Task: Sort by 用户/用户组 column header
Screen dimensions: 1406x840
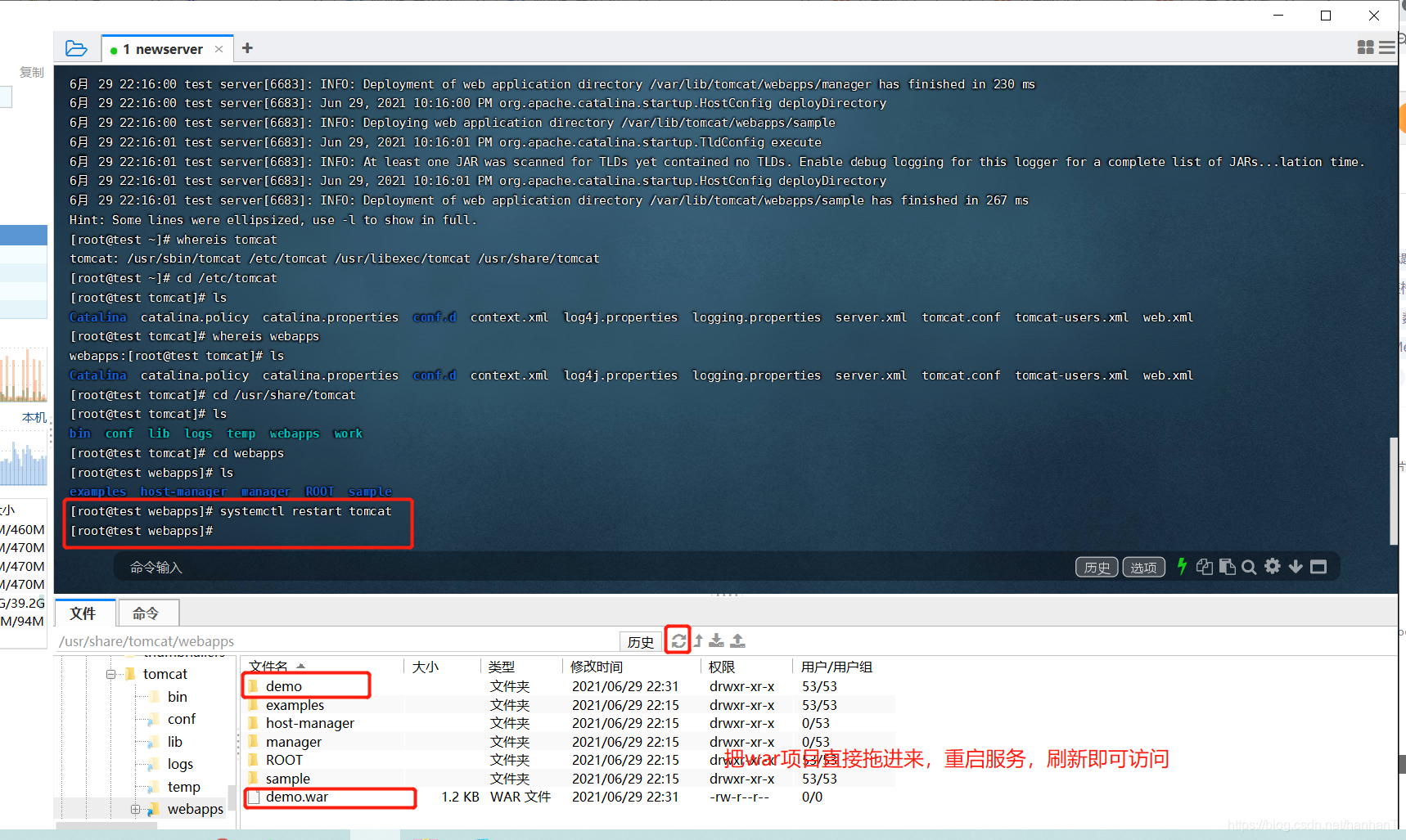Action: click(843, 667)
